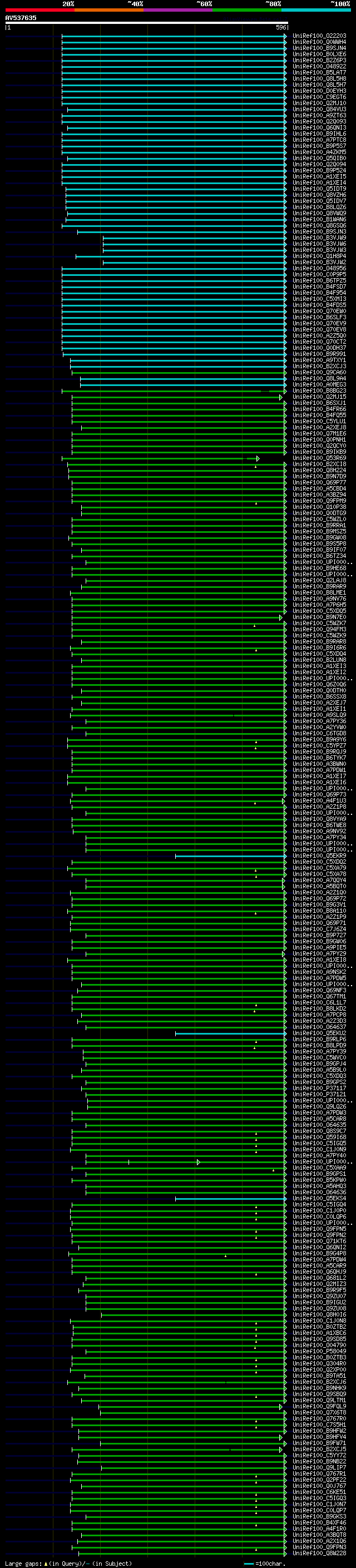The width and height of the screenshot is (356, 1568).
Task: Click label UniRef100_C0P9P5
Action: 319,275
